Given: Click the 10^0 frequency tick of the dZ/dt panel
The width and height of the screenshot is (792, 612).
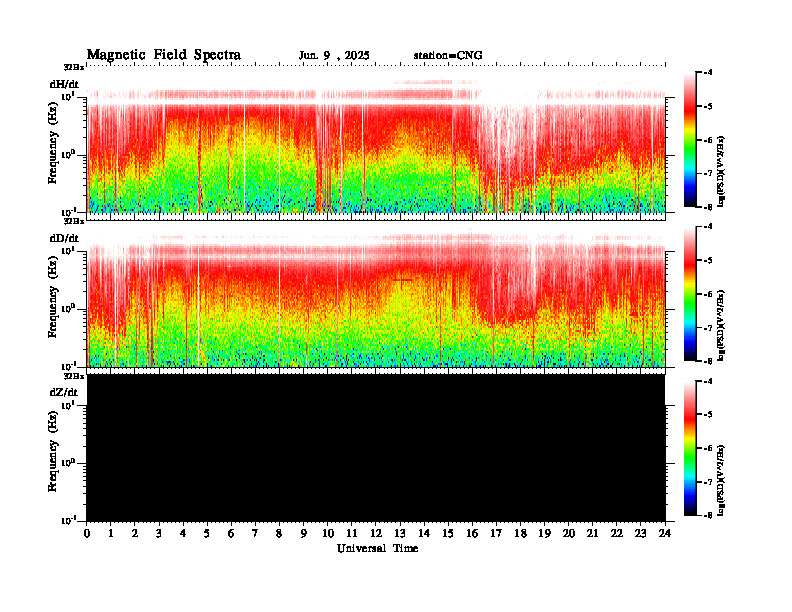Looking at the screenshot, I should tap(69, 462).
